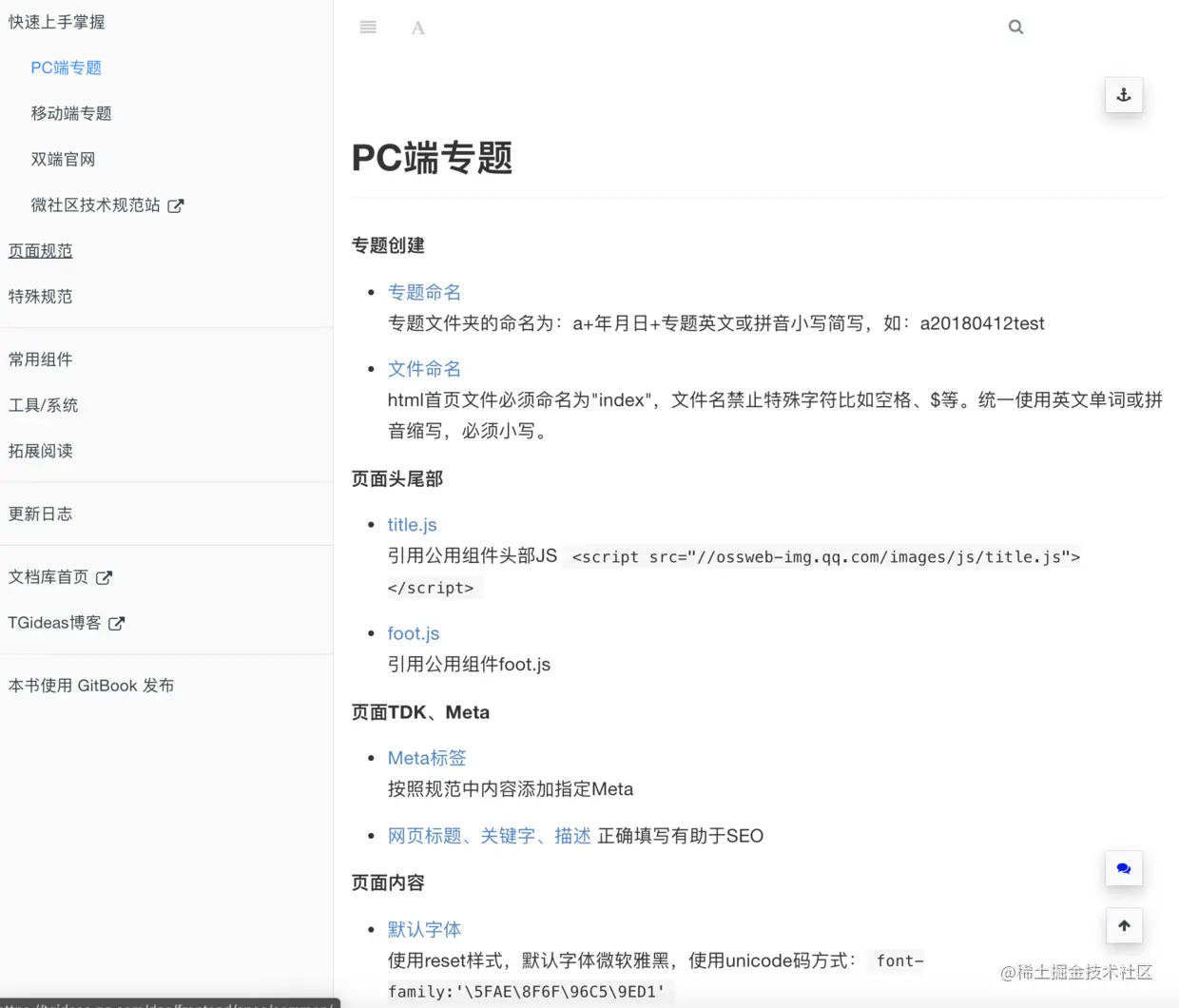
Task: Select PC端专题 in the sidebar
Action: coord(66,68)
